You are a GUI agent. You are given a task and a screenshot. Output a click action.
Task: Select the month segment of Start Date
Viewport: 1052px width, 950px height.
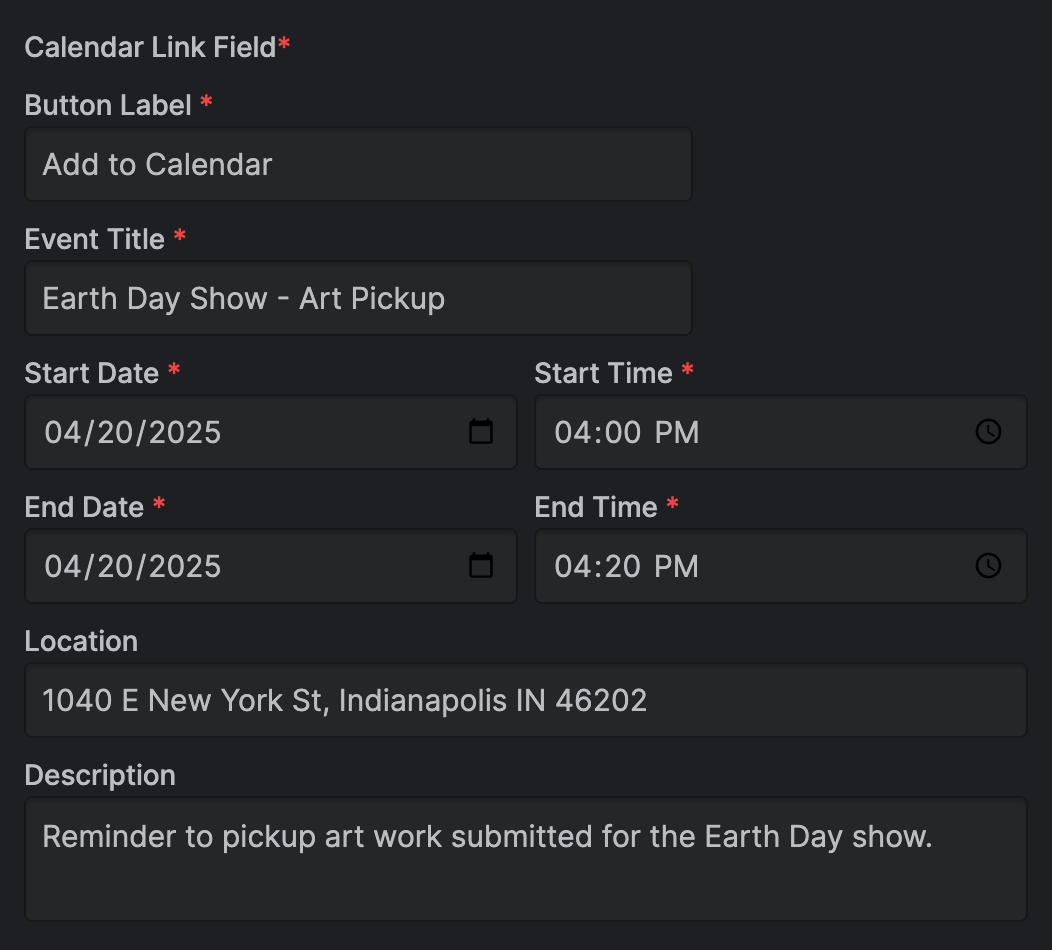coord(61,432)
